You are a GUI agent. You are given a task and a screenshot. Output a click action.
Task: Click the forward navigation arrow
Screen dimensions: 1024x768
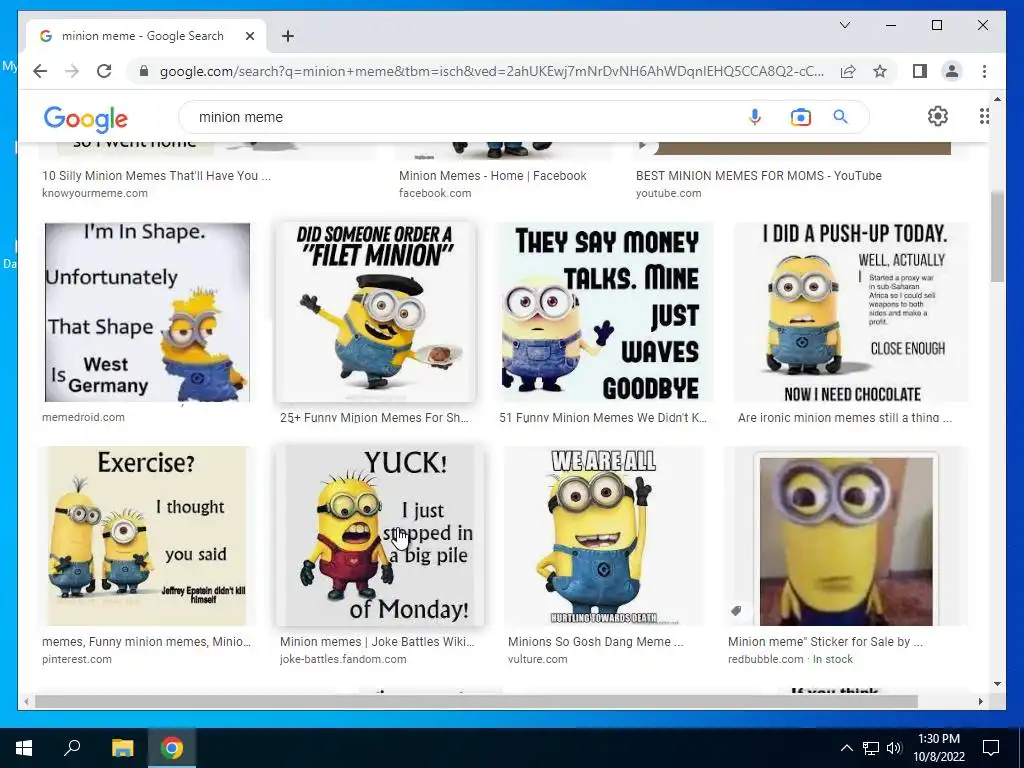(72, 71)
